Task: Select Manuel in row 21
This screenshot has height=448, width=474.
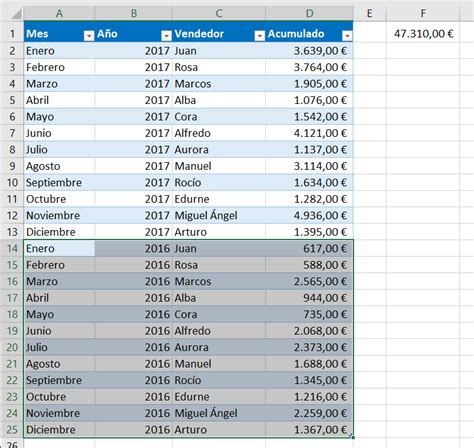Action: 219,364
